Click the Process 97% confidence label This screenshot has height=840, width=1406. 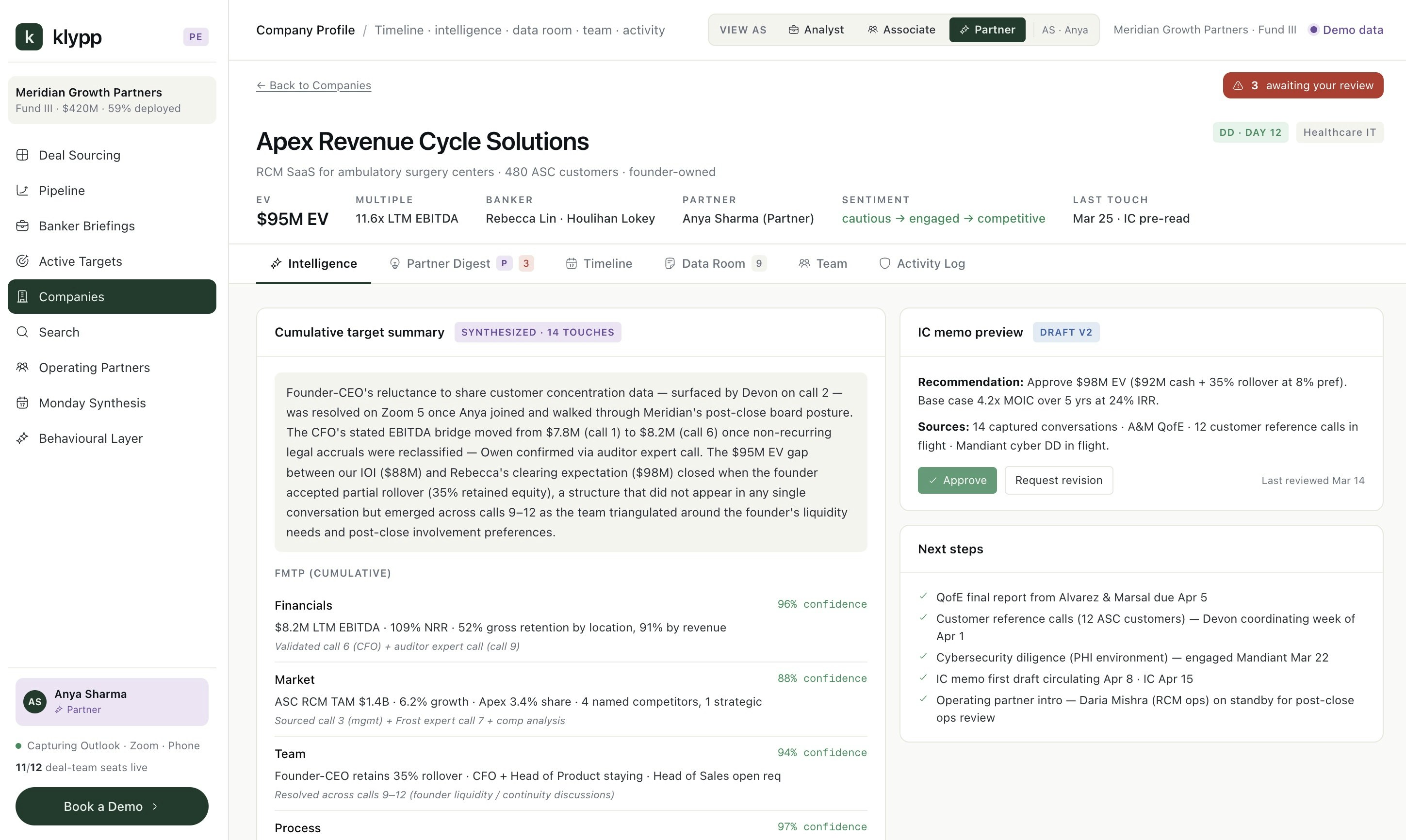tap(822, 826)
